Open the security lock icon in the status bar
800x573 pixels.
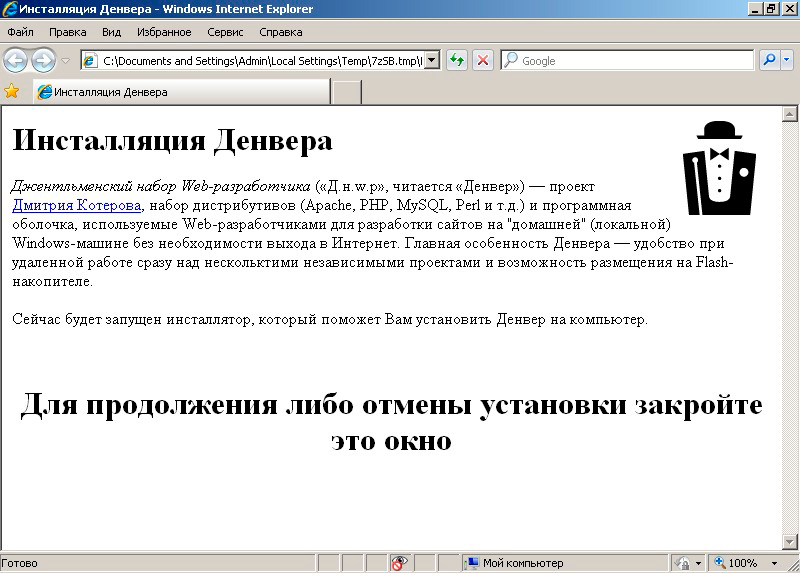pyautogui.click(x=682, y=563)
